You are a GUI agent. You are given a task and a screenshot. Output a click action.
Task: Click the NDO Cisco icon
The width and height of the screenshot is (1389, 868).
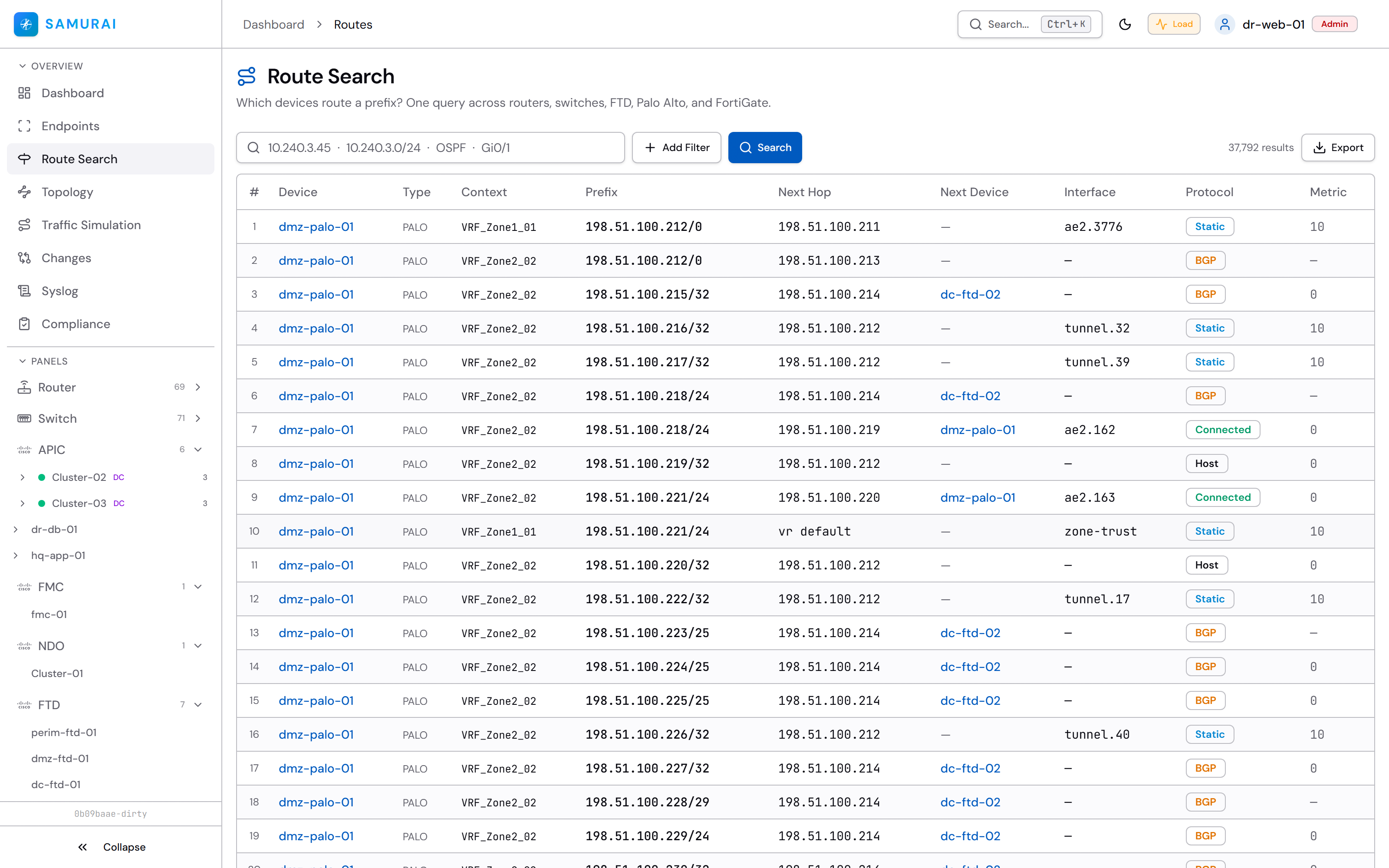click(x=24, y=646)
